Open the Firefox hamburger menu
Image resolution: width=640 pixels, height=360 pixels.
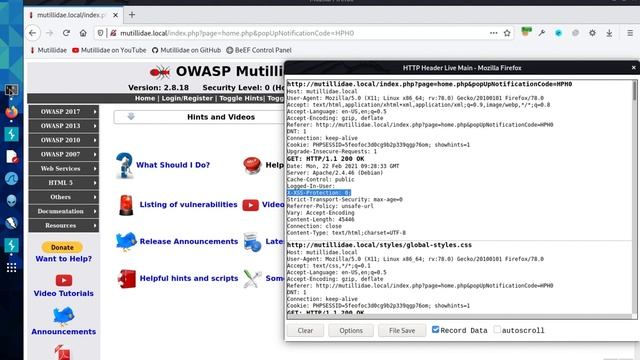coord(630,33)
